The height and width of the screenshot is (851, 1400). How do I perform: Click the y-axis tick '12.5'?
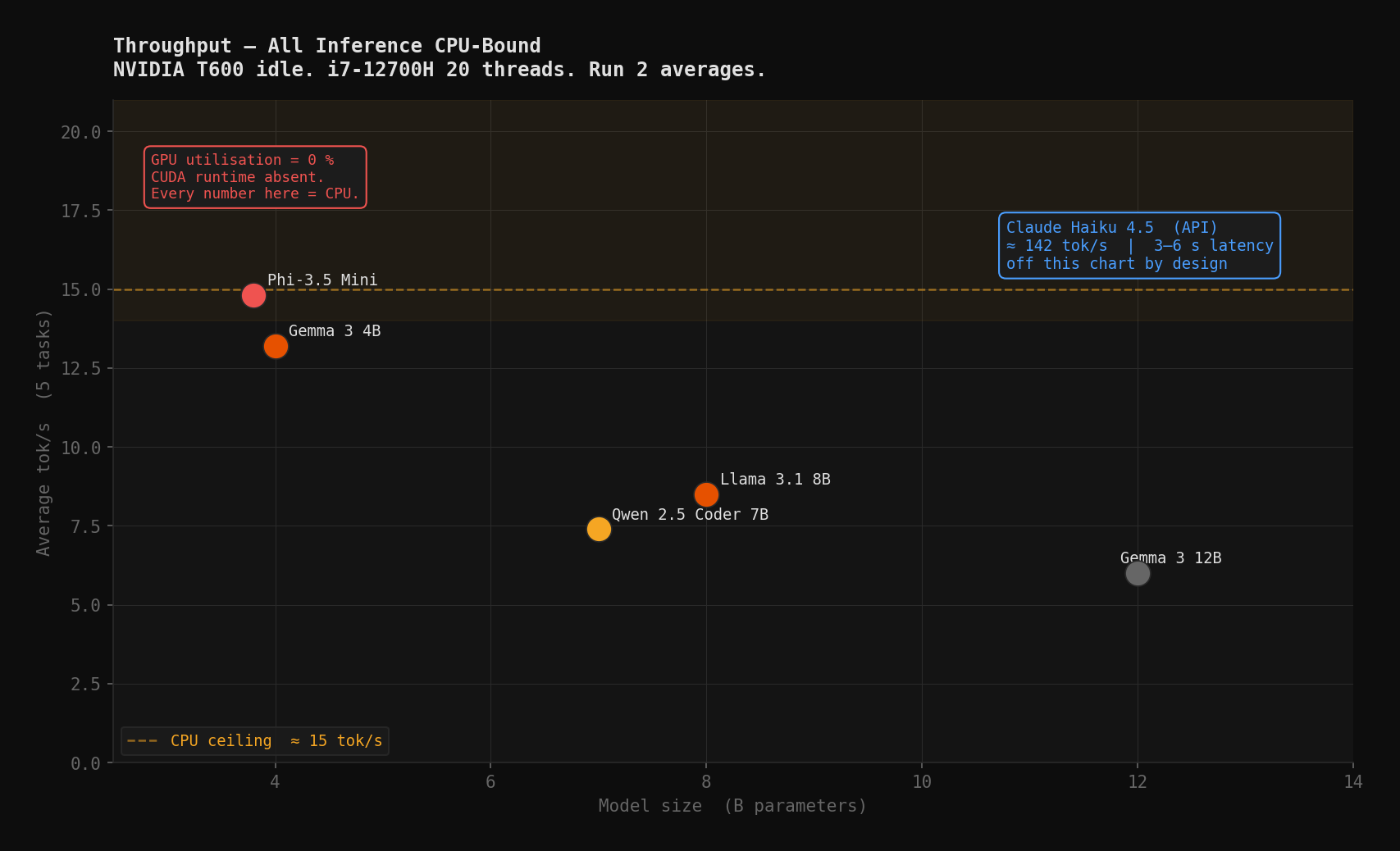pyautogui.click(x=81, y=369)
